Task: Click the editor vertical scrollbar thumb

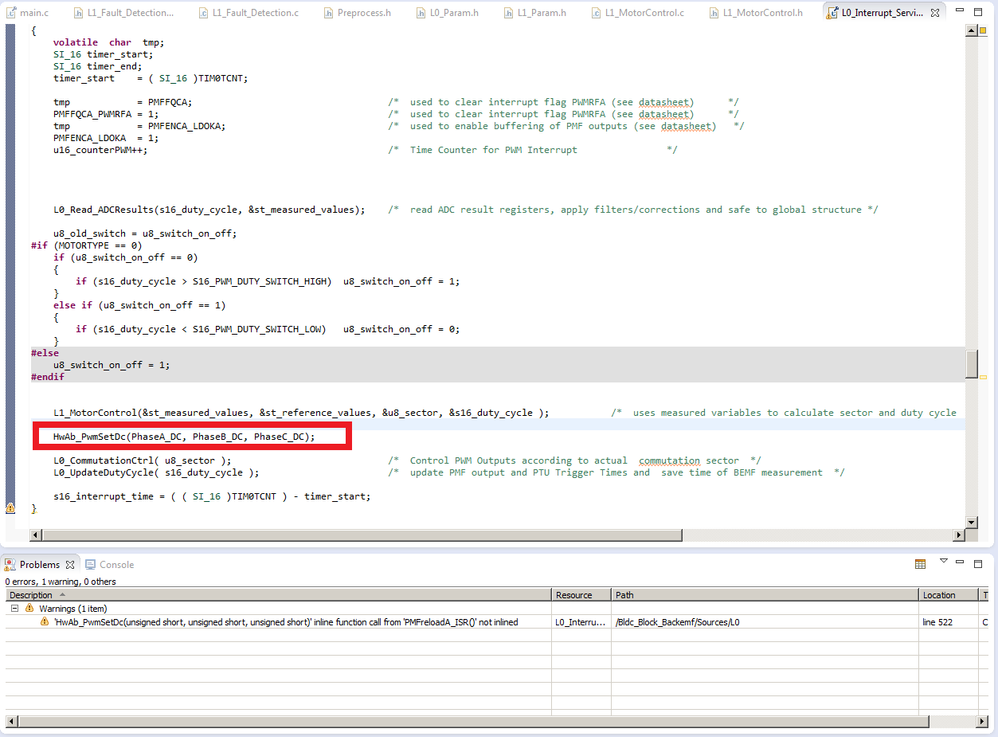Action: point(971,364)
